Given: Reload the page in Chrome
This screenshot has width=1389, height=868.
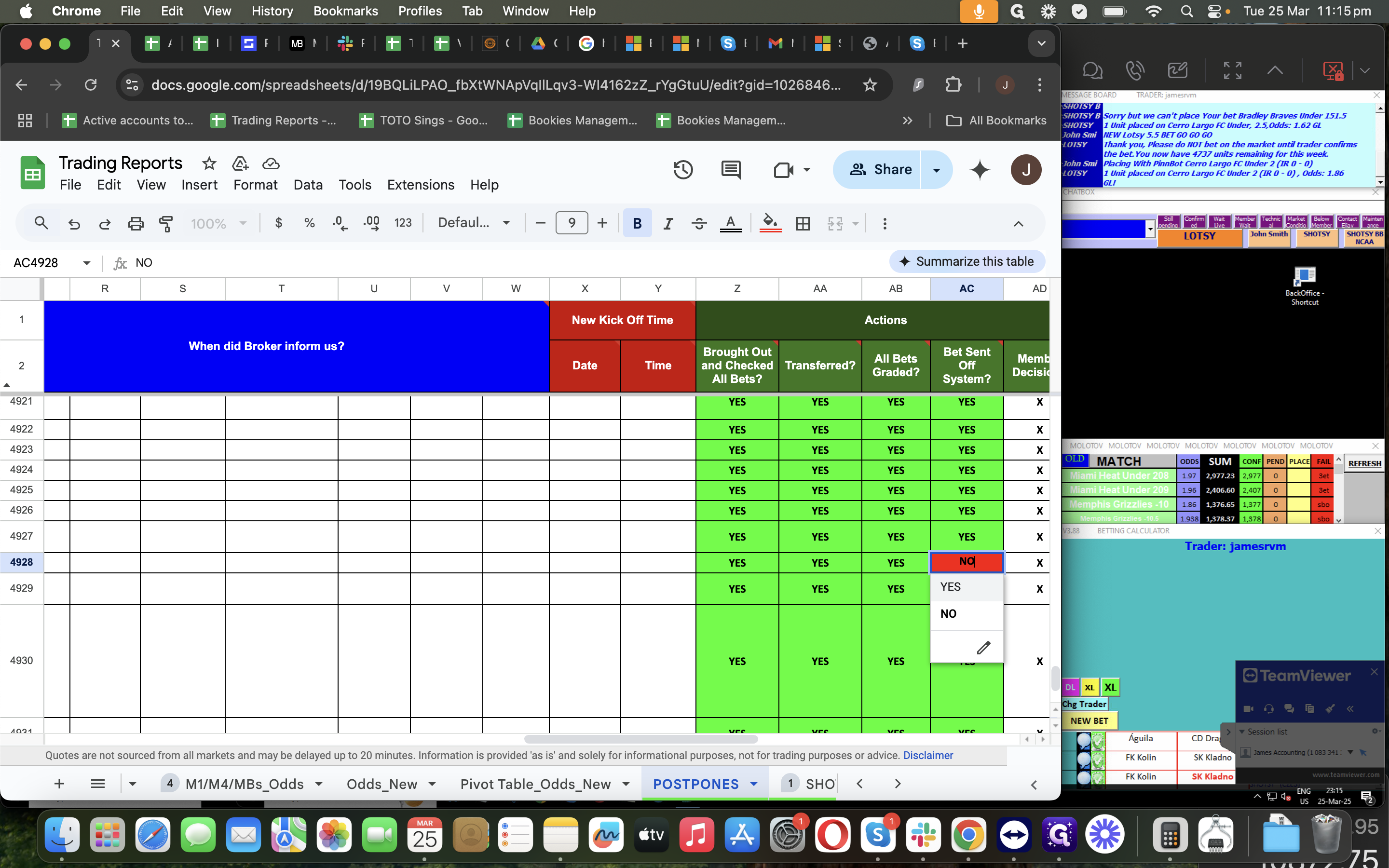Looking at the screenshot, I should tap(91, 85).
